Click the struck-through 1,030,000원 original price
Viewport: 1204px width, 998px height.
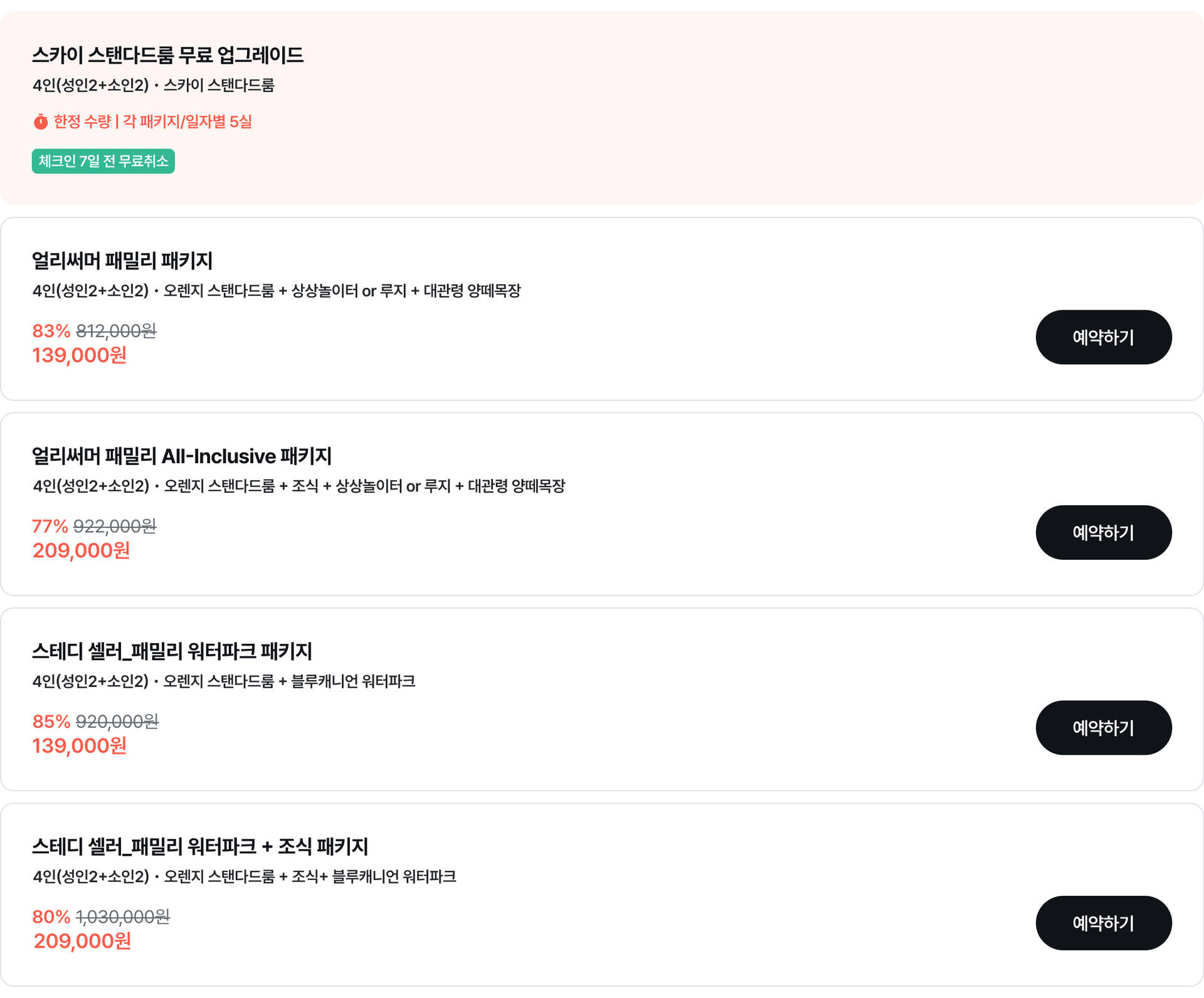pos(123,917)
